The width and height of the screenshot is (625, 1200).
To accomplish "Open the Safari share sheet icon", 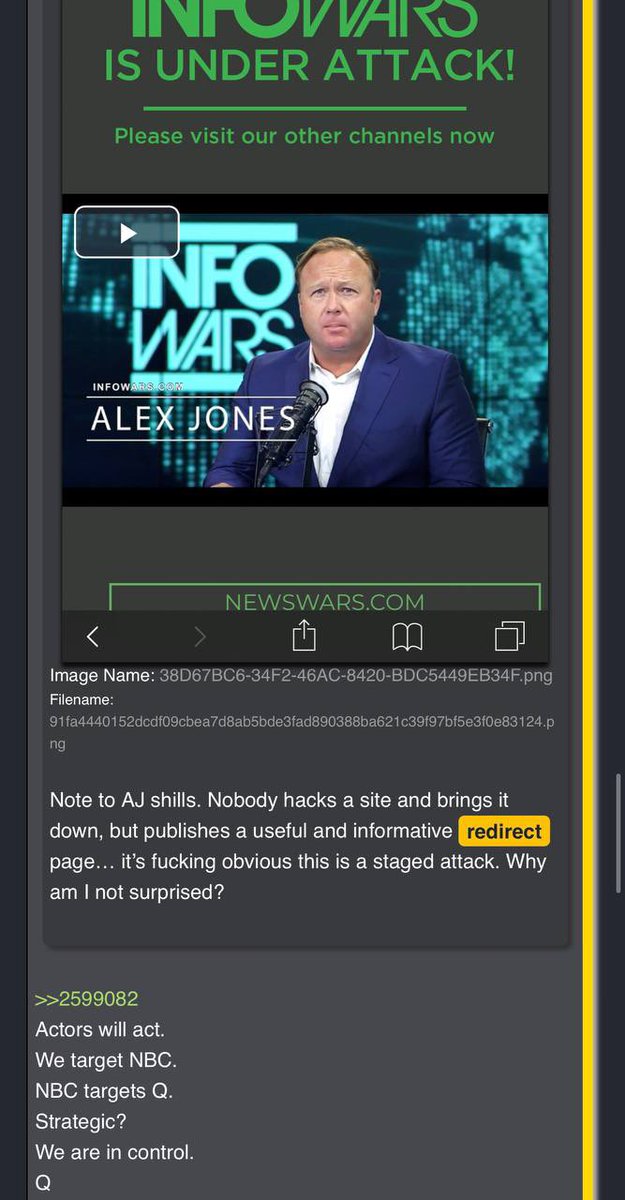I will [304, 635].
